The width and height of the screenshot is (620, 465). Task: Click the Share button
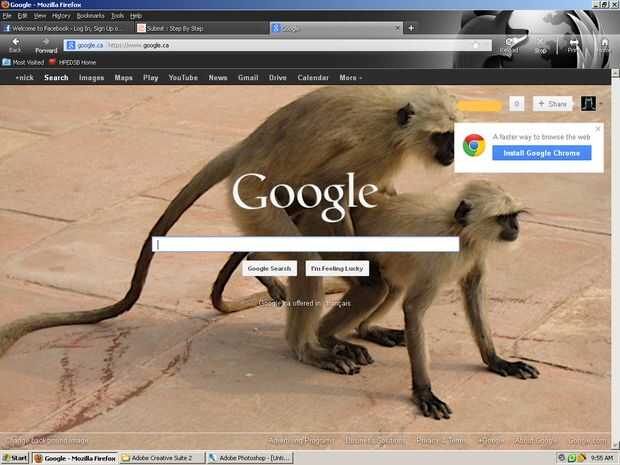pyautogui.click(x=552, y=104)
